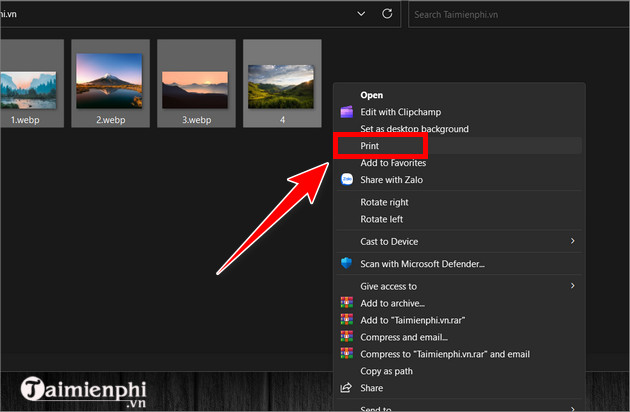Click the Share arrow icon

pos(346,388)
